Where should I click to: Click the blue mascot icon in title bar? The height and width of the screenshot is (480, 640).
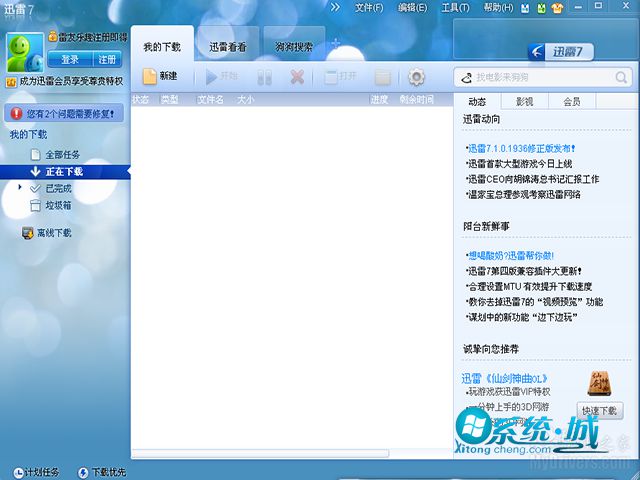pos(525,8)
